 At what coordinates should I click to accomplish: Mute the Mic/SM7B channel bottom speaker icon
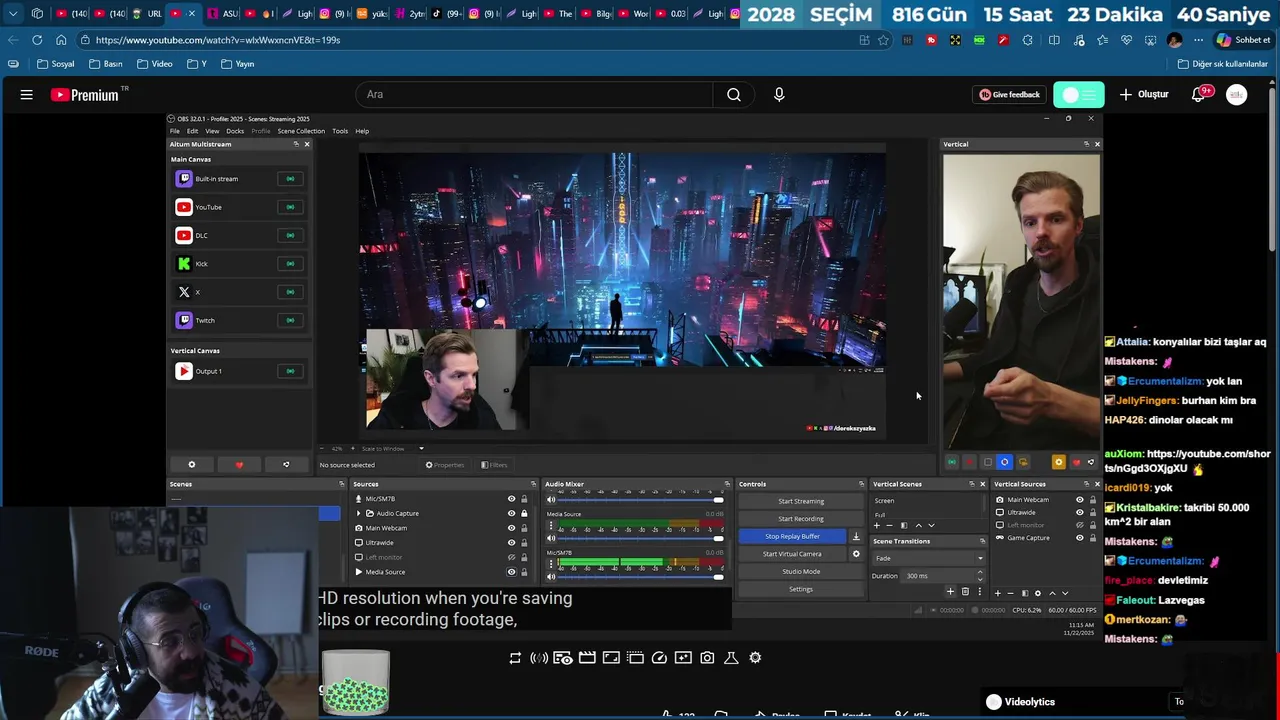tap(551, 577)
